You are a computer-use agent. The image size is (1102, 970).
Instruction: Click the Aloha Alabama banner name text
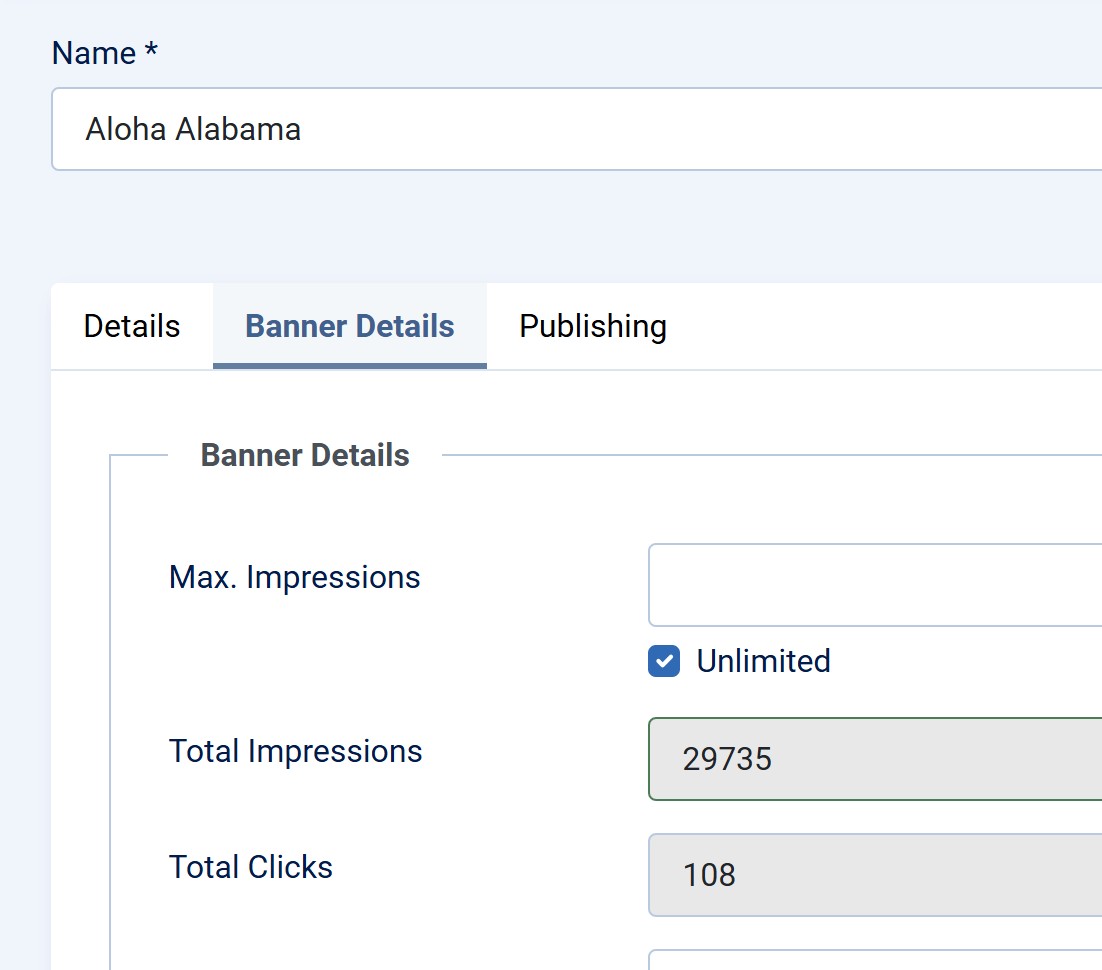pos(193,129)
